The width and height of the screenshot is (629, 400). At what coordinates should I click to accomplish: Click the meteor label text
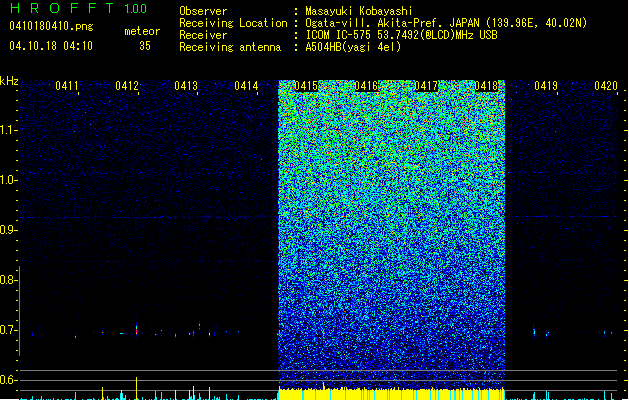coord(142,31)
